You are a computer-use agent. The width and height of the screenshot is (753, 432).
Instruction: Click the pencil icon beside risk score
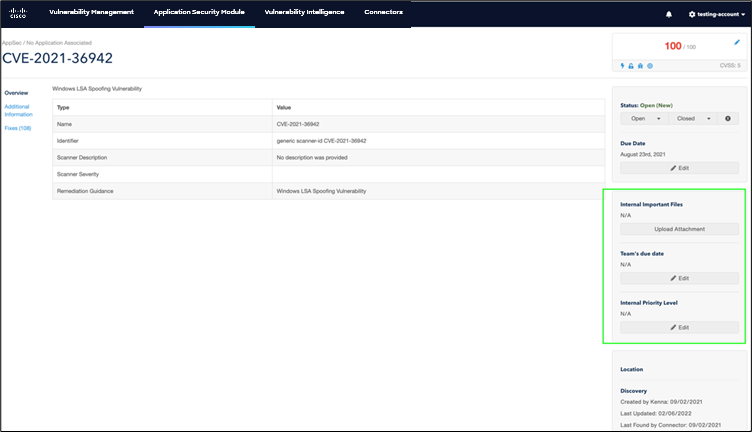[737, 43]
